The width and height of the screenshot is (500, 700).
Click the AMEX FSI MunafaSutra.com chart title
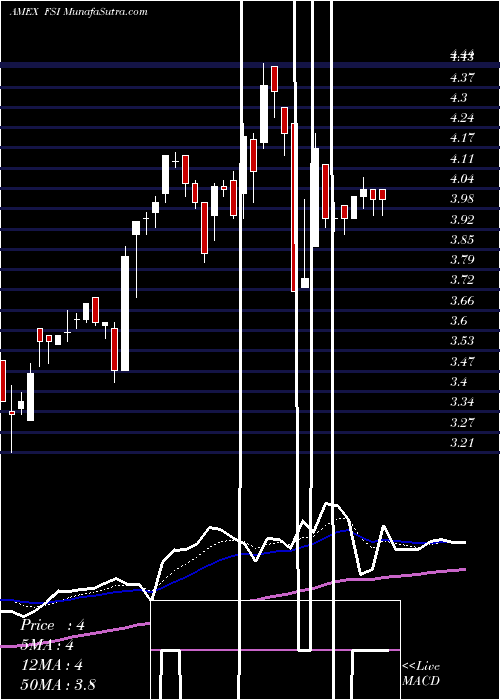(79, 12)
